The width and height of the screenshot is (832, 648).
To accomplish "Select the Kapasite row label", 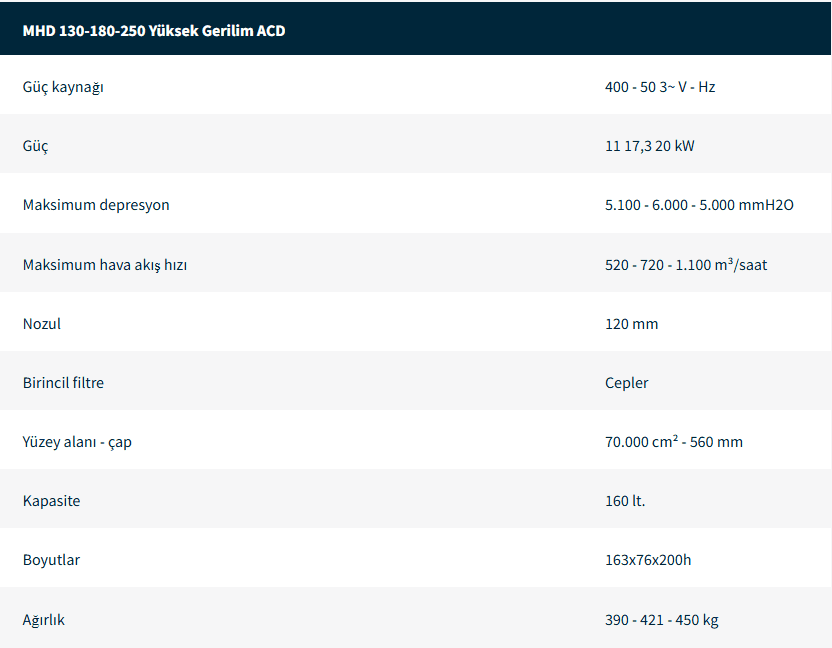I will click(x=51, y=501).
